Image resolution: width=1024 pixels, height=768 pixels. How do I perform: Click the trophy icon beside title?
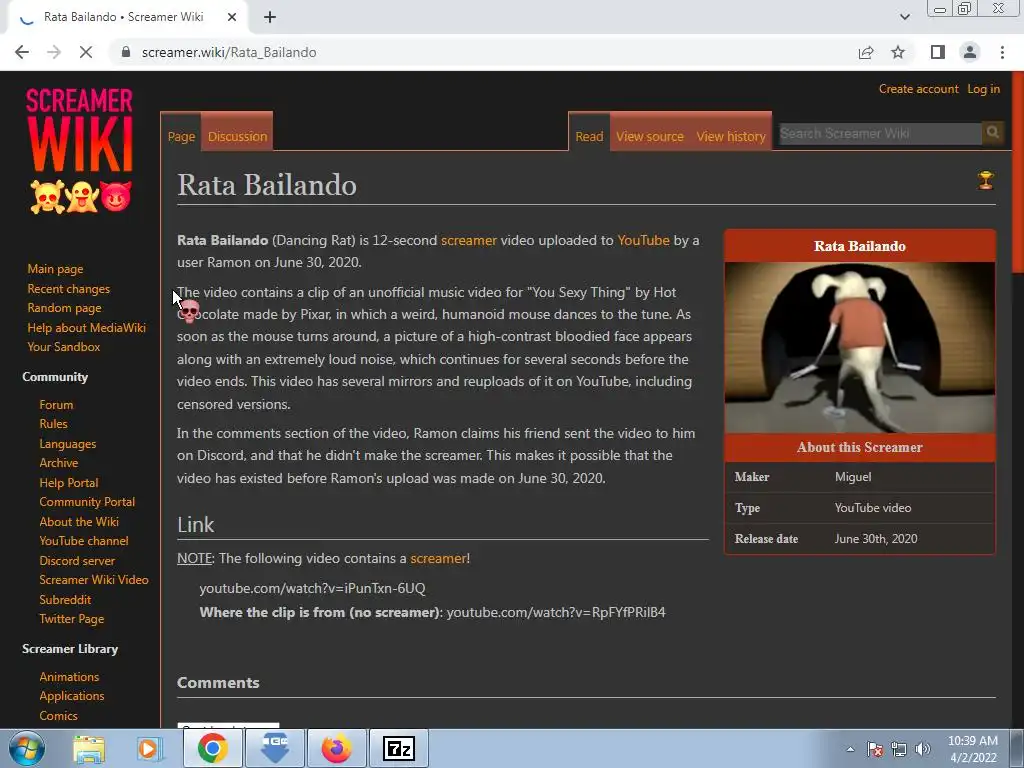985,180
